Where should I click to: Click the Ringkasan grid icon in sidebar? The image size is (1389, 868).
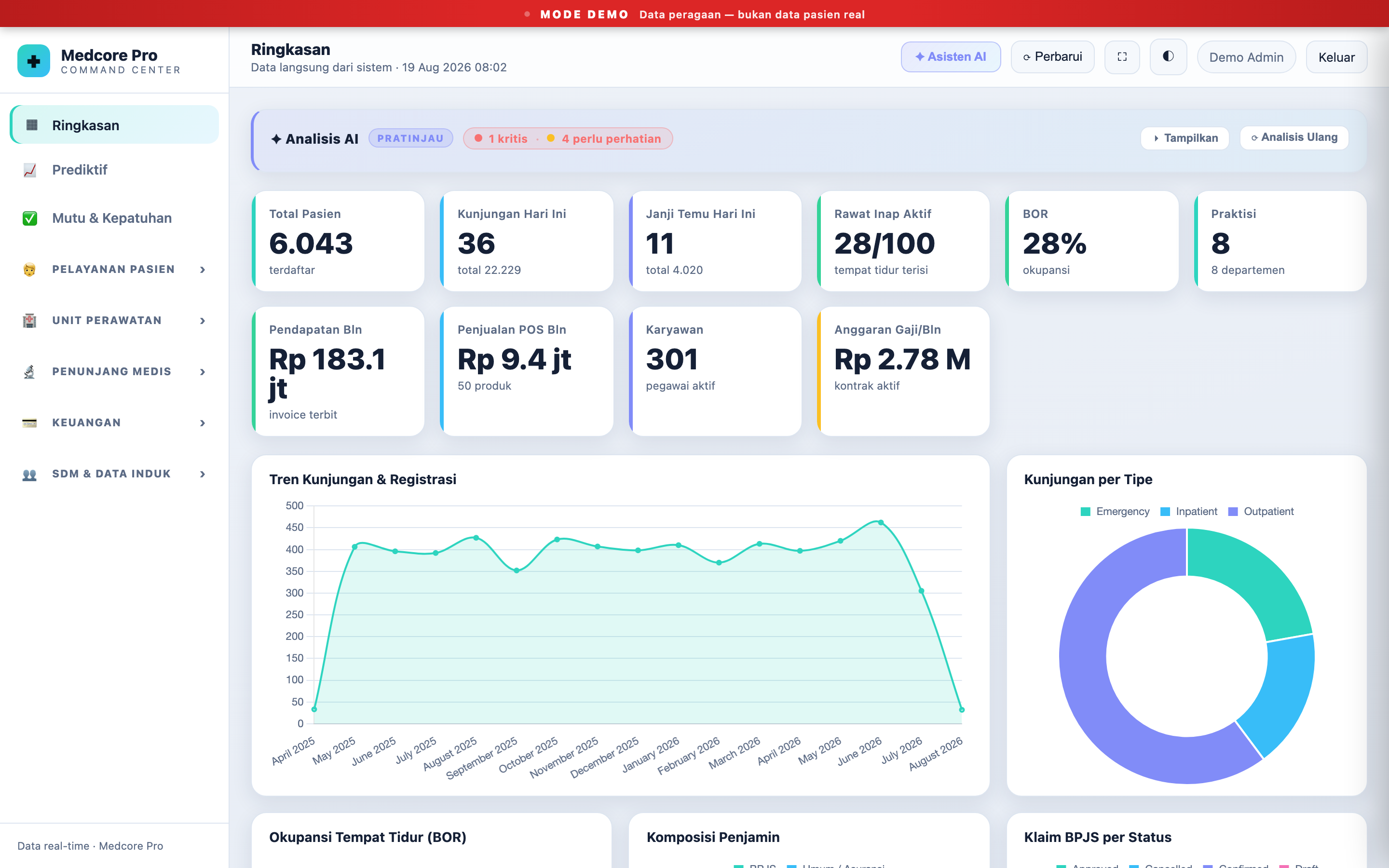[x=31, y=124]
